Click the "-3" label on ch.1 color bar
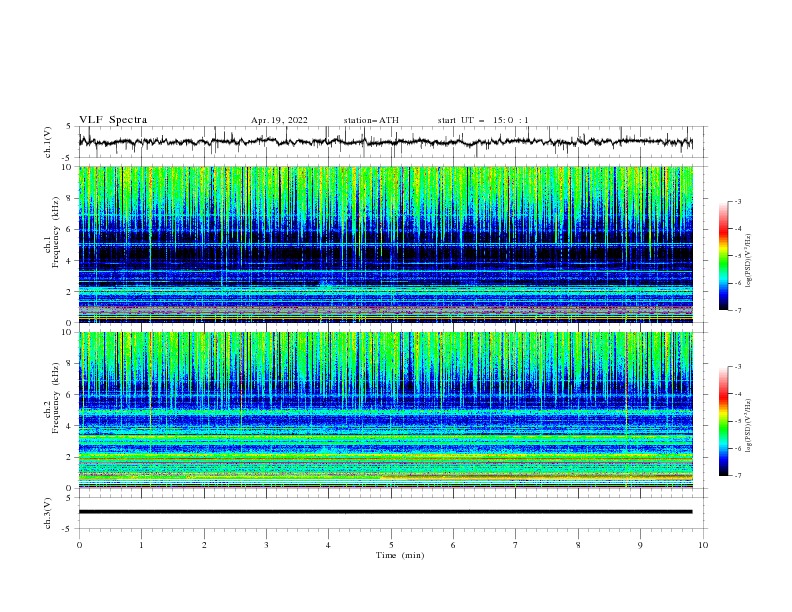792x612 pixels. [738, 201]
